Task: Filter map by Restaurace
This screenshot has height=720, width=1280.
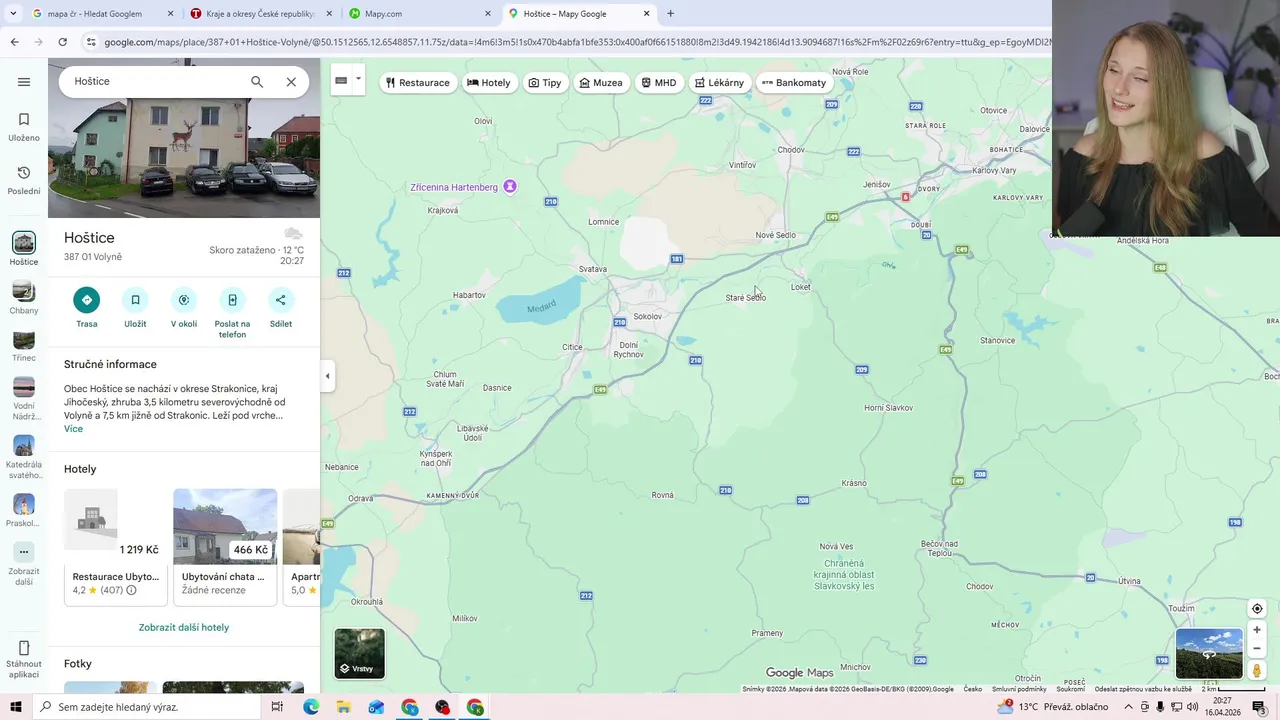Action: pyautogui.click(x=418, y=83)
